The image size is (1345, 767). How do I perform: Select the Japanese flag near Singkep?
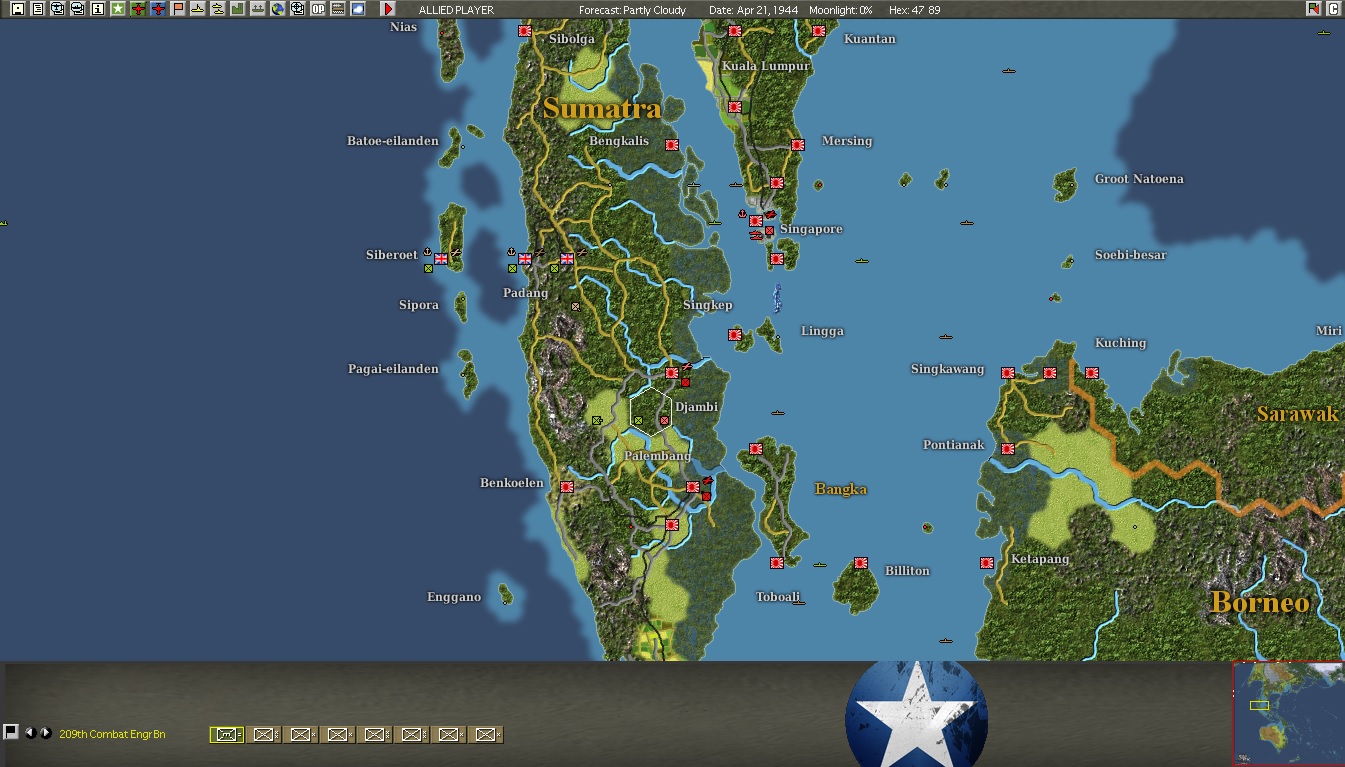point(735,335)
